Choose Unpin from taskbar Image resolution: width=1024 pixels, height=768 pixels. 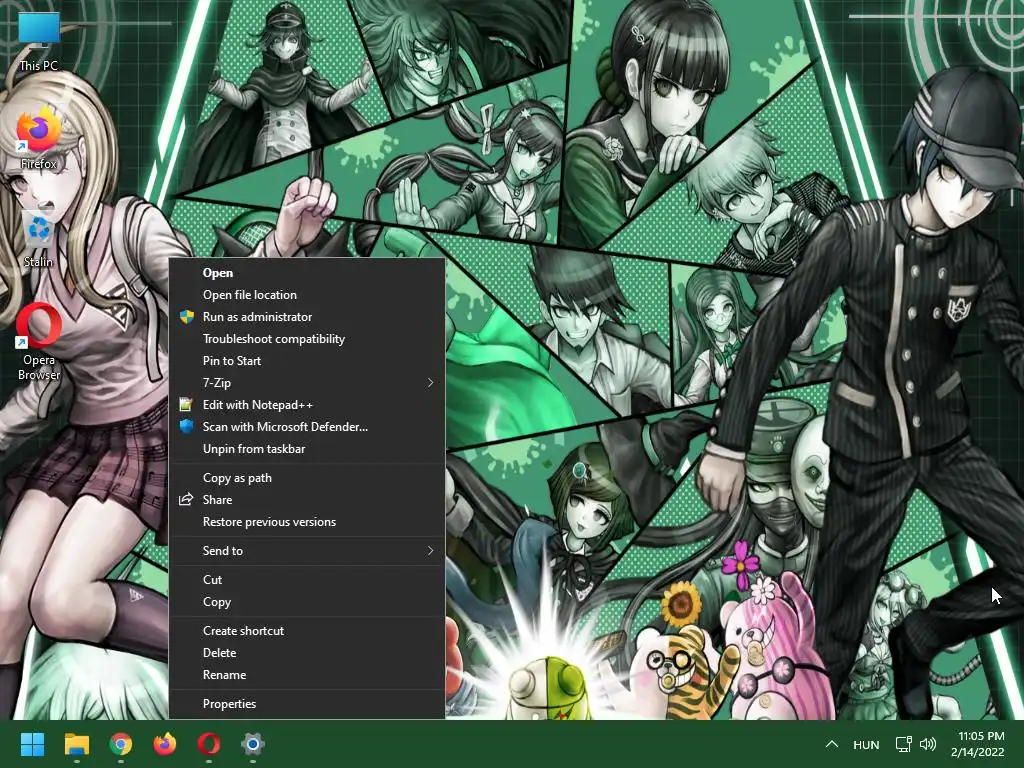[307, 449]
